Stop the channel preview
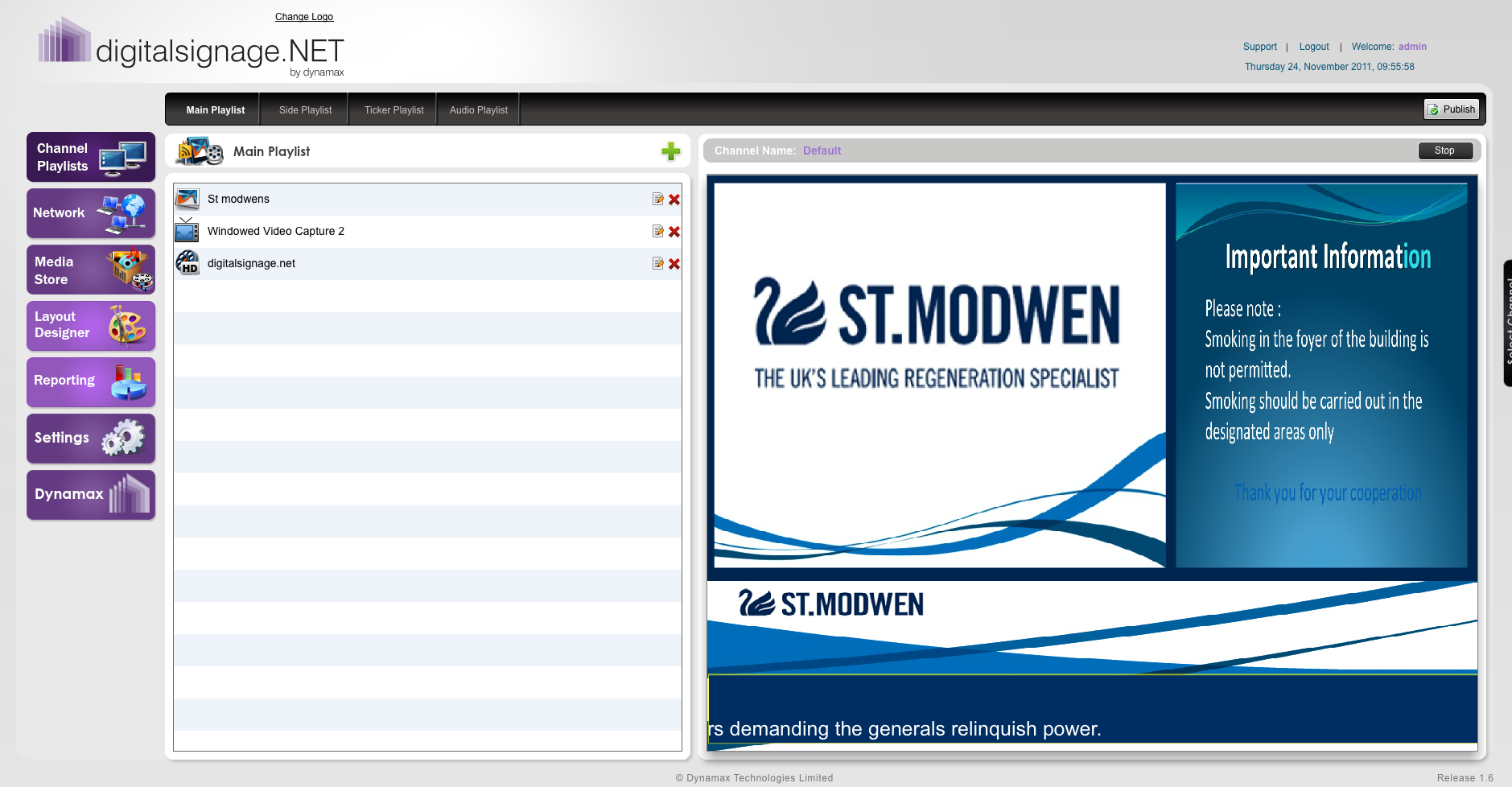1512x787 pixels. click(1444, 150)
